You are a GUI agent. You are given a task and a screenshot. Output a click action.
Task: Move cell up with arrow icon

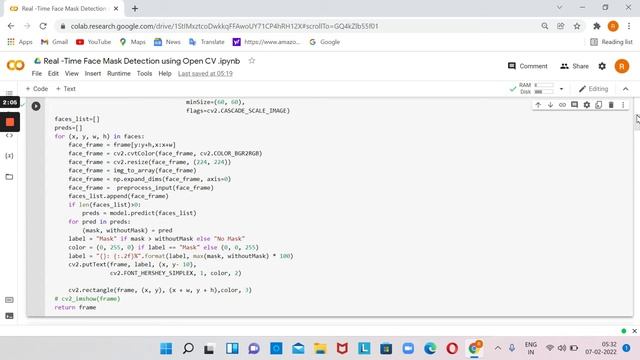(538, 105)
